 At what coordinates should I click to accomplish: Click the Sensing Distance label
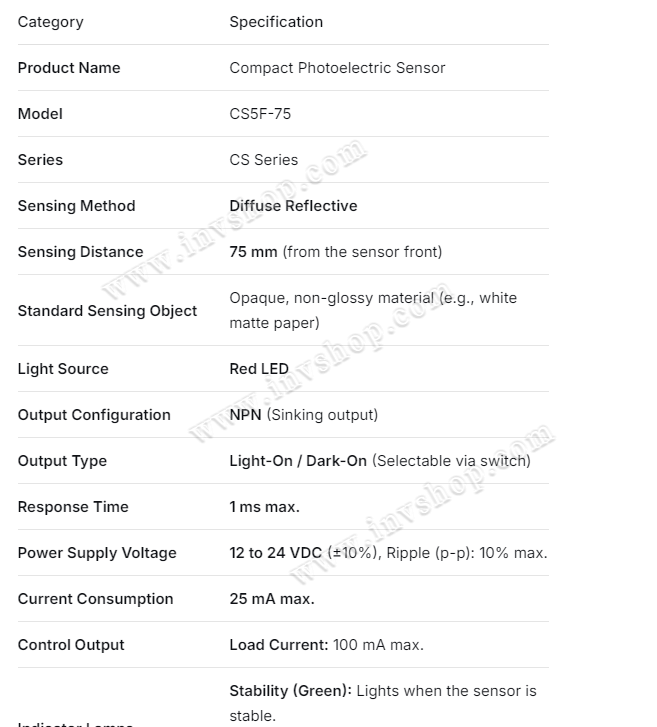[x=81, y=252]
